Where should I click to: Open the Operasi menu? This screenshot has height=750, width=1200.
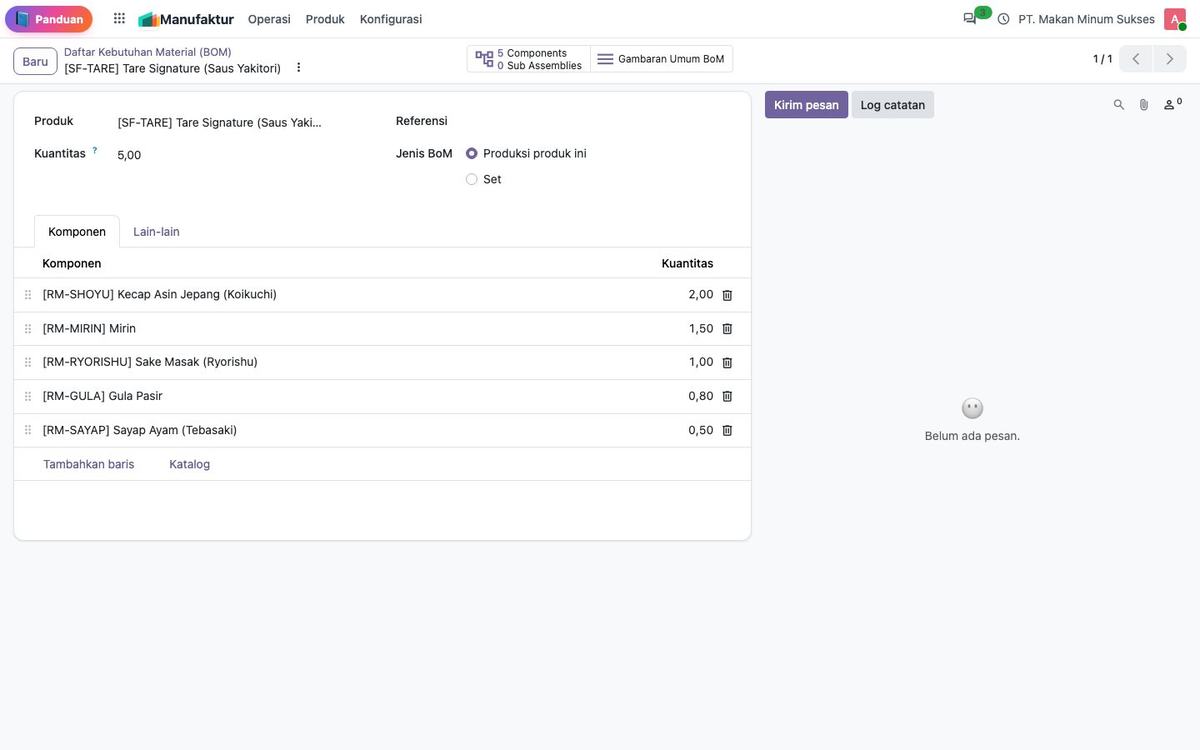[x=269, y=19]
